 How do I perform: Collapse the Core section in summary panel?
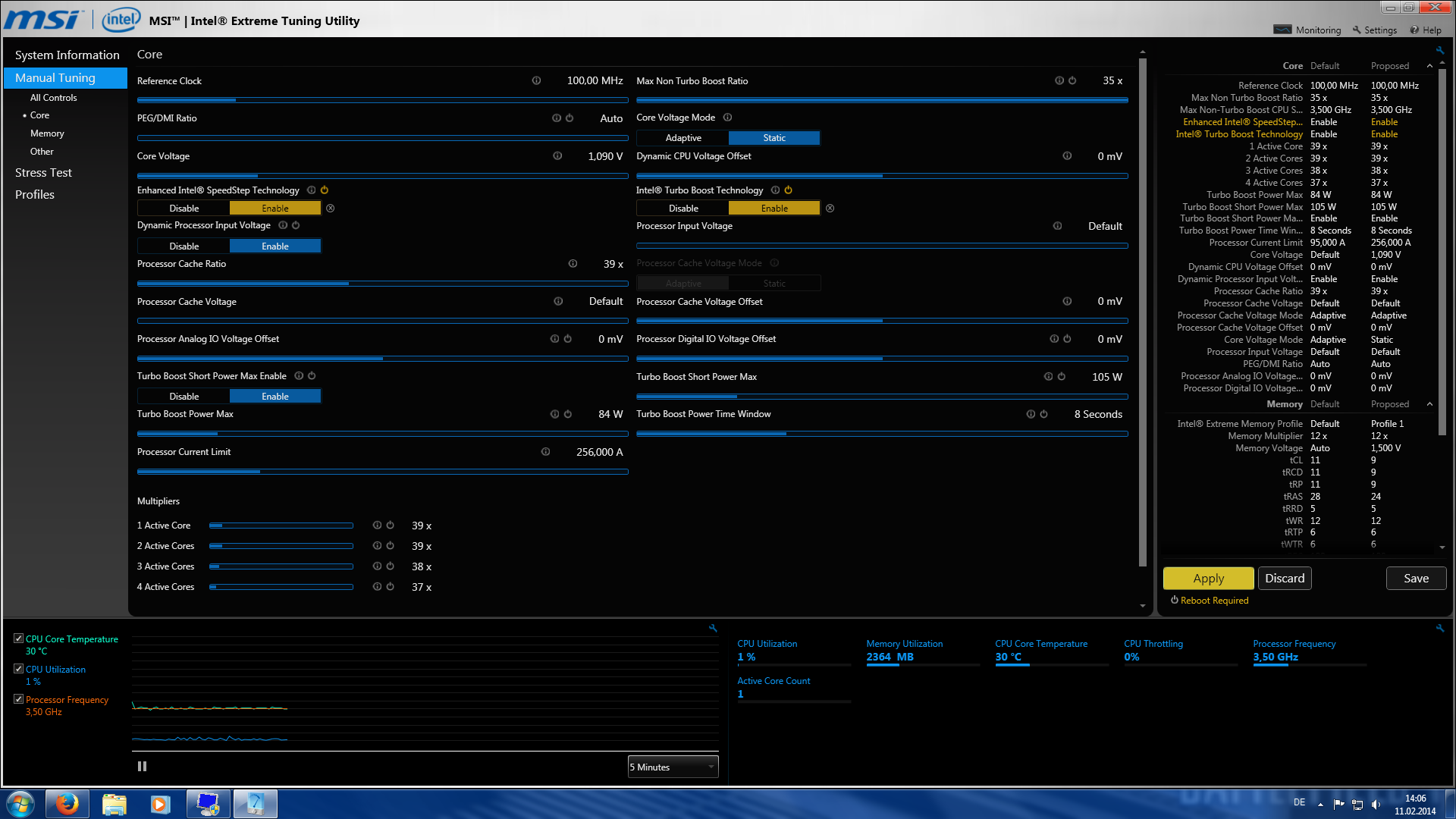tap(1429, 66)
